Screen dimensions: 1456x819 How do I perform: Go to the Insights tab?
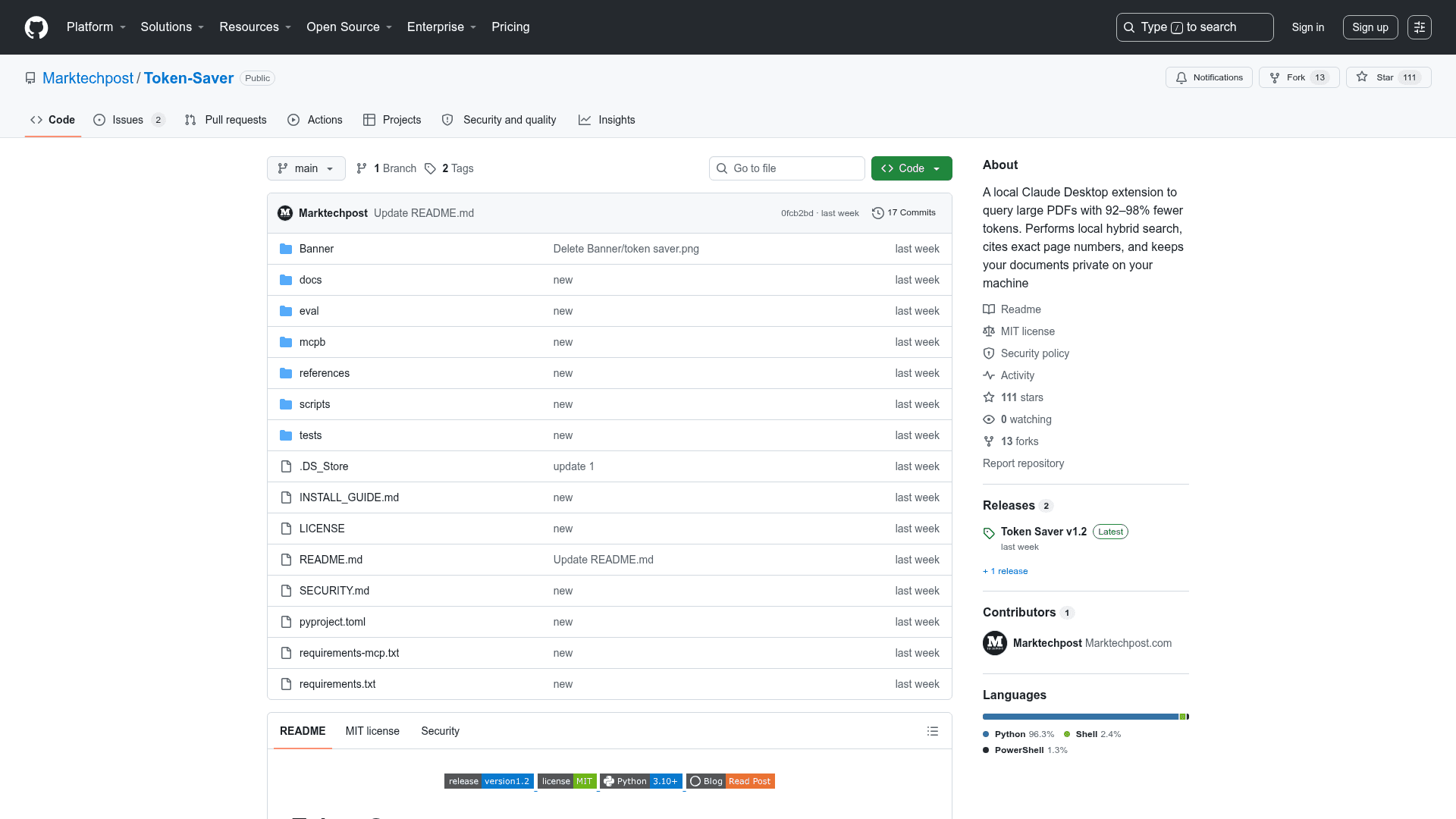[607, 120]
